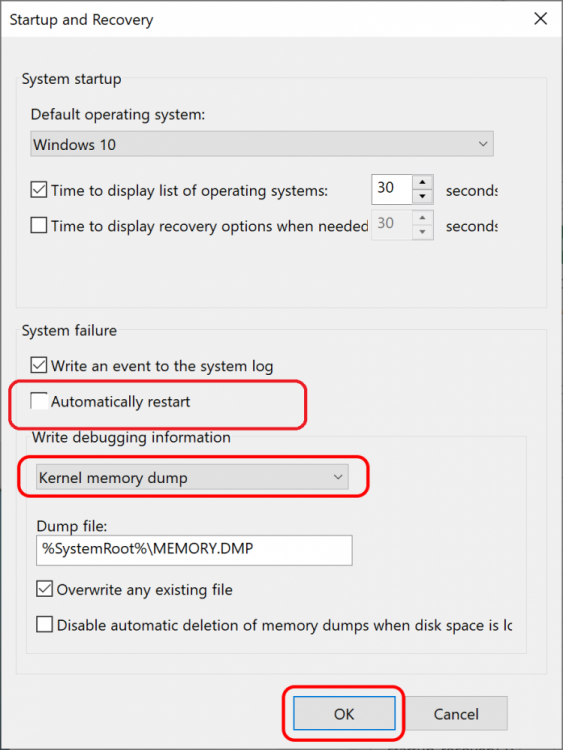Toggle Time to display list of operating systems
This screenshot has height=750, width=563.
click(x=39, y=190)
